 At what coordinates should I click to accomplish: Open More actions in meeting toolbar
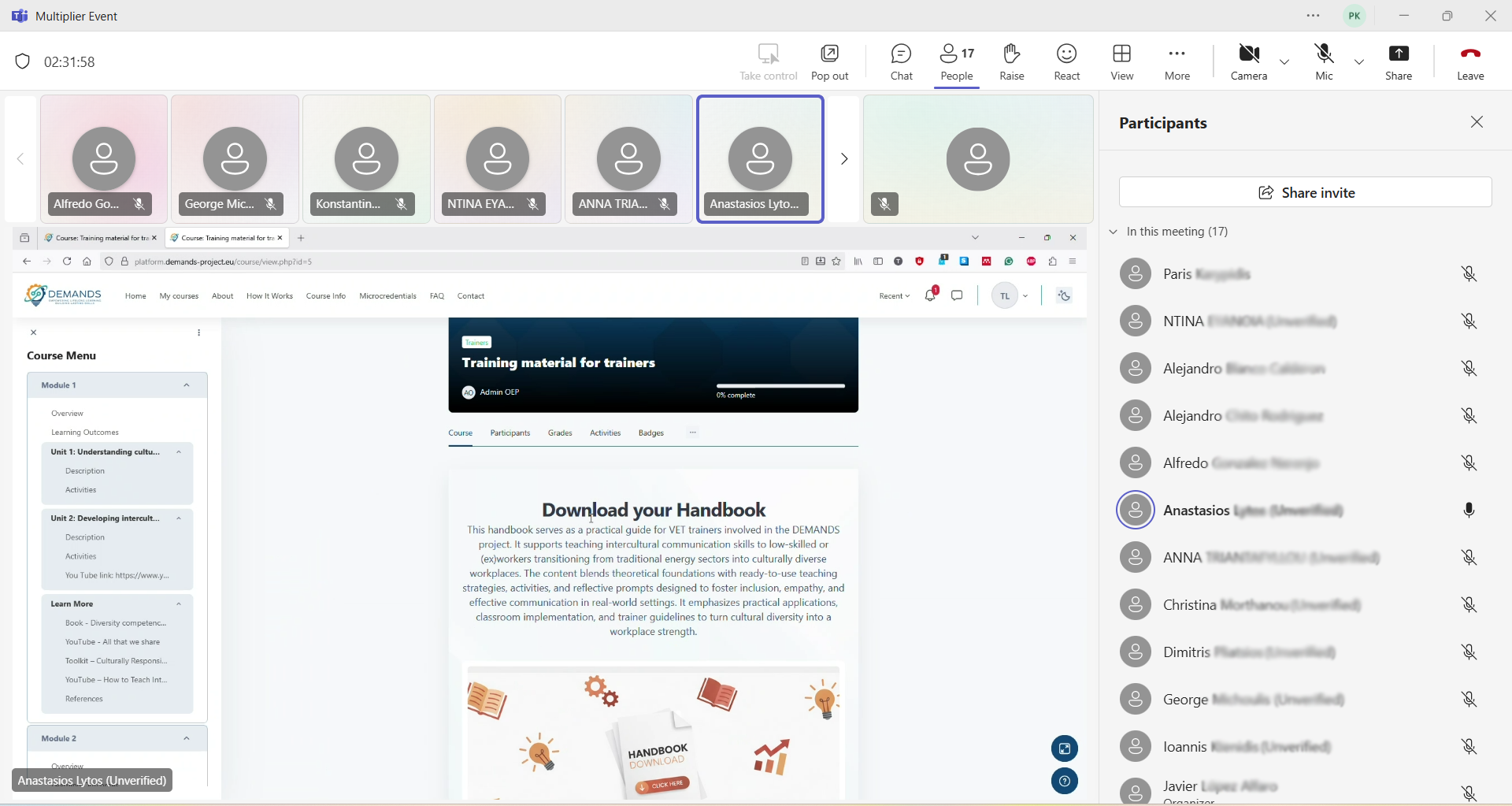[x=1177, y=62]
